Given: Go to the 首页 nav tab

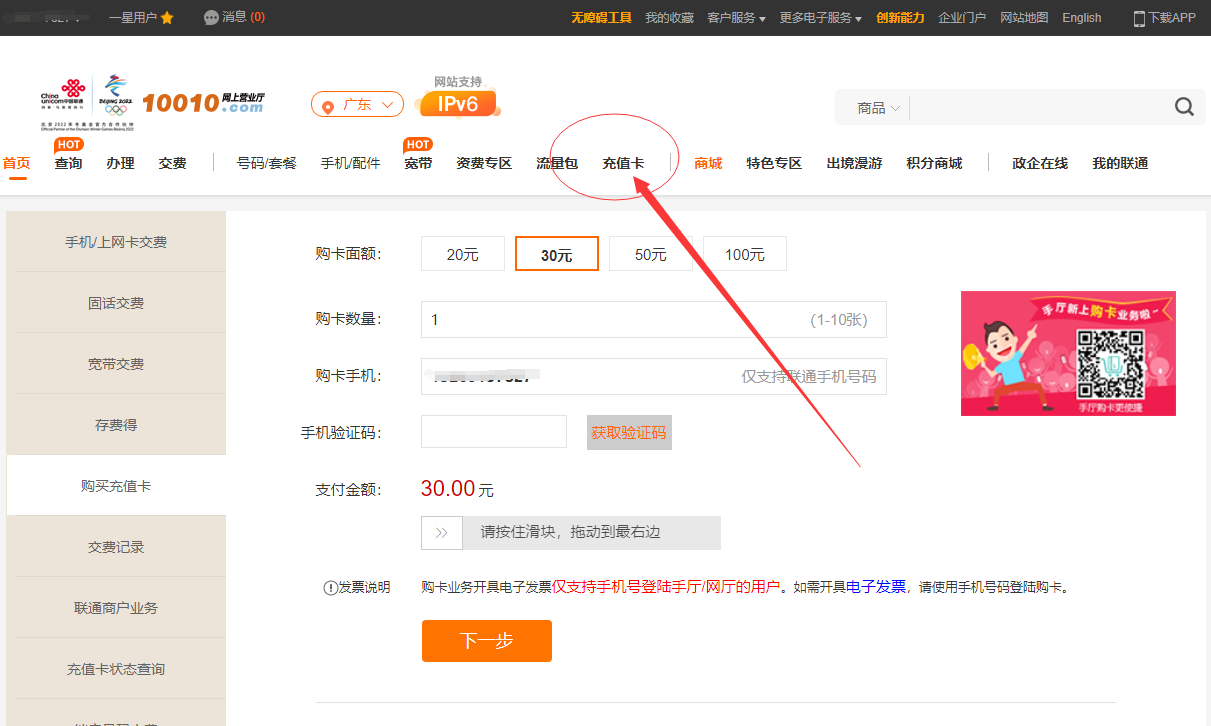Looking at the screenshot, I should point(16,163).
